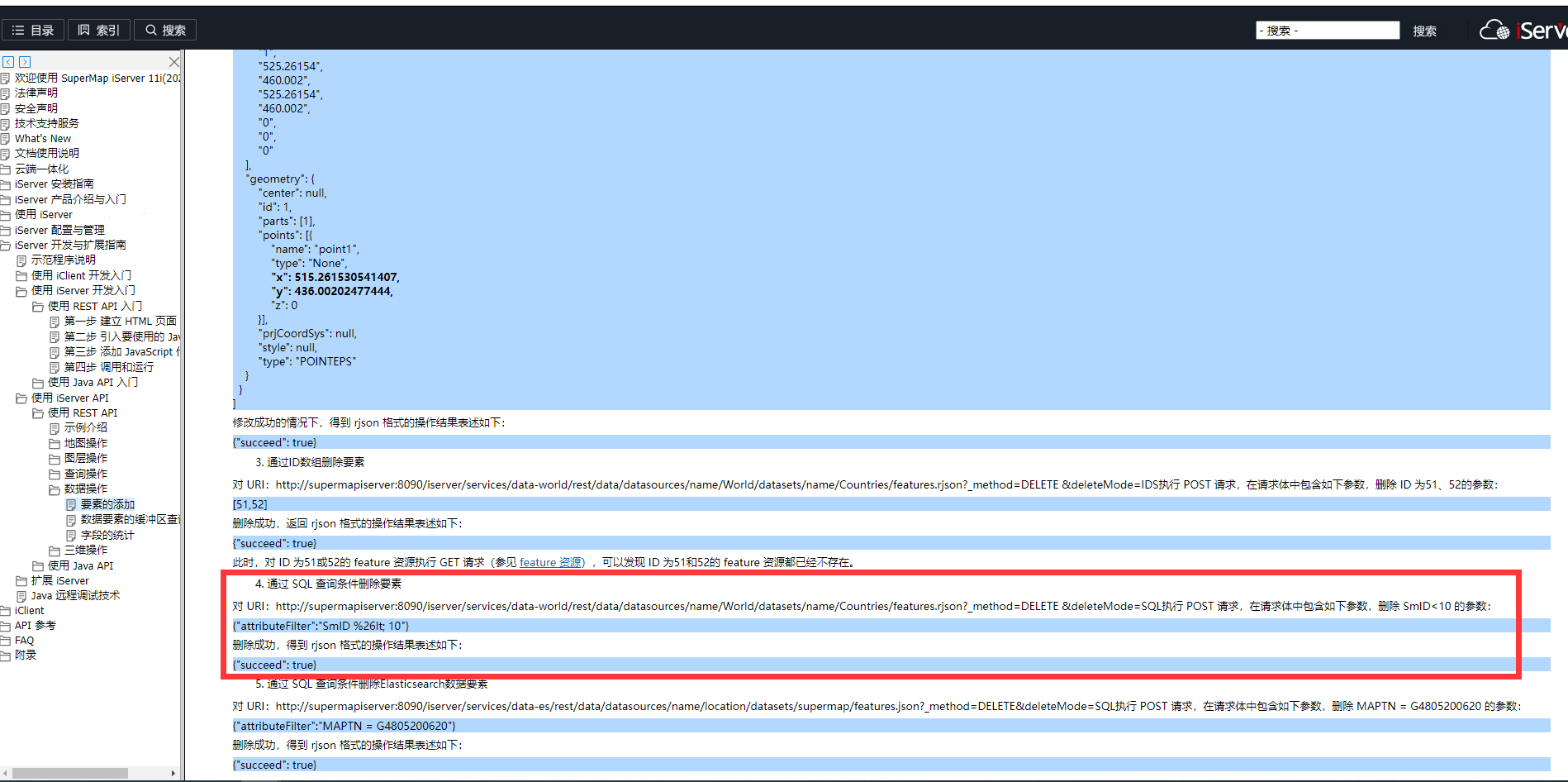Expand the 附录 folder

[5, 656]
